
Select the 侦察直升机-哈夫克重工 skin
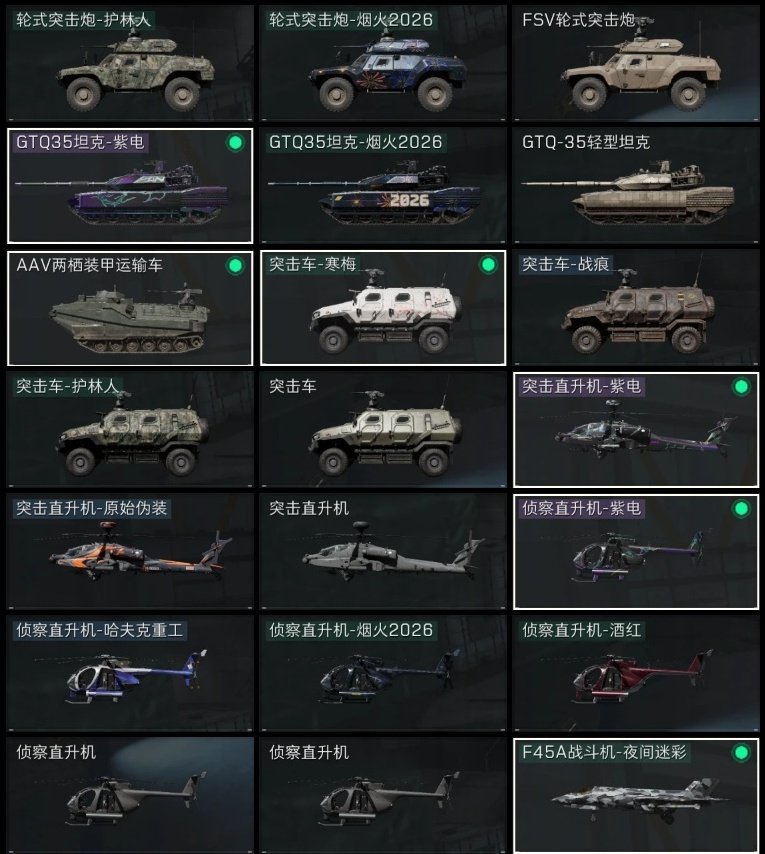click(130, 674)
